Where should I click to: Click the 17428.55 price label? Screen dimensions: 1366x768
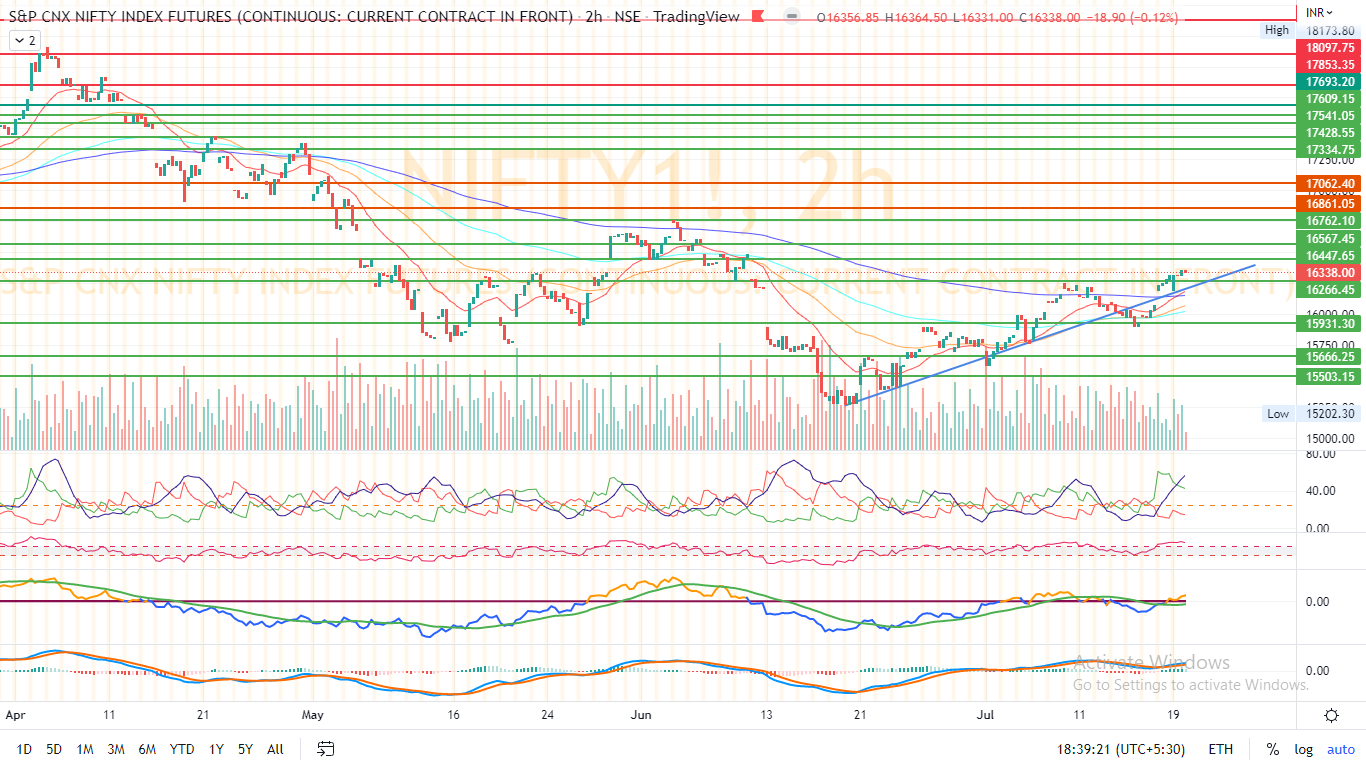click(x=1331, y=133)
